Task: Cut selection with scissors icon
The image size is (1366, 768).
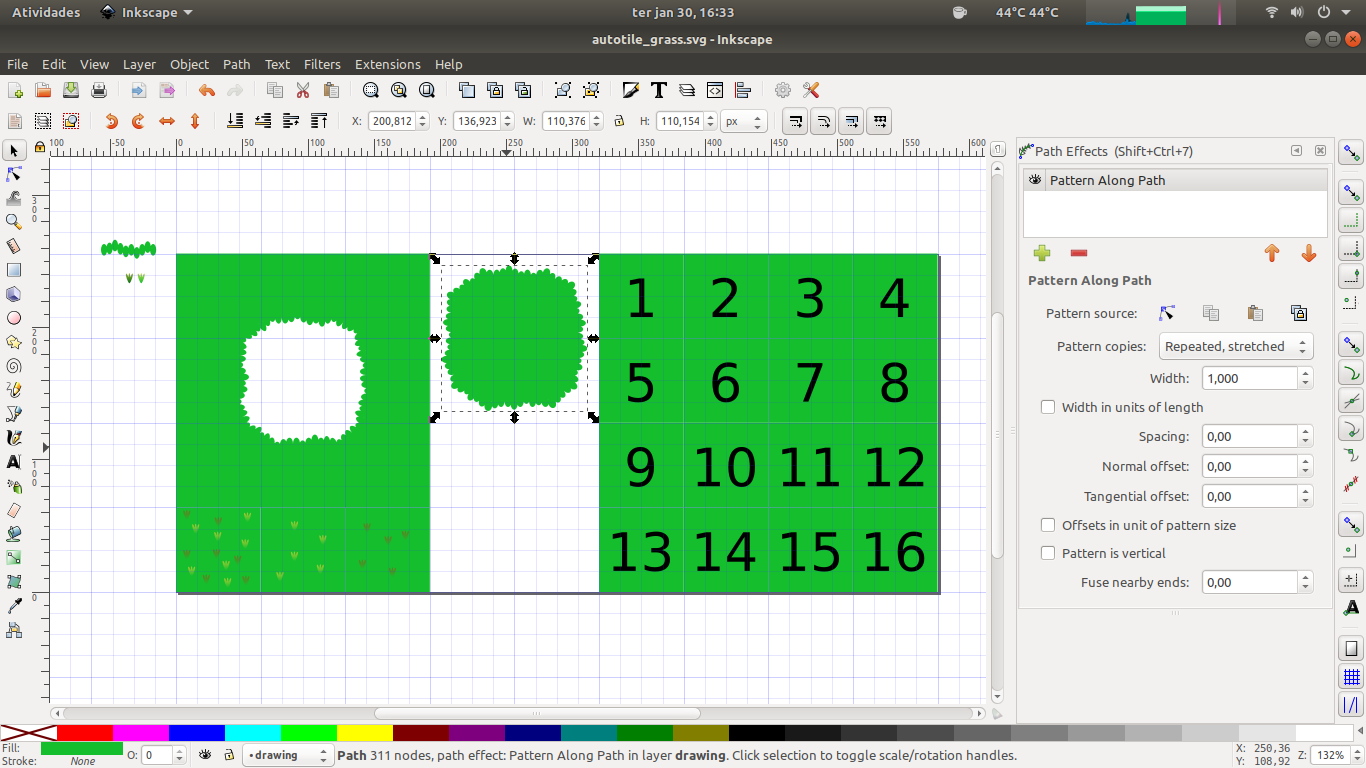Action: coord(303,90)
